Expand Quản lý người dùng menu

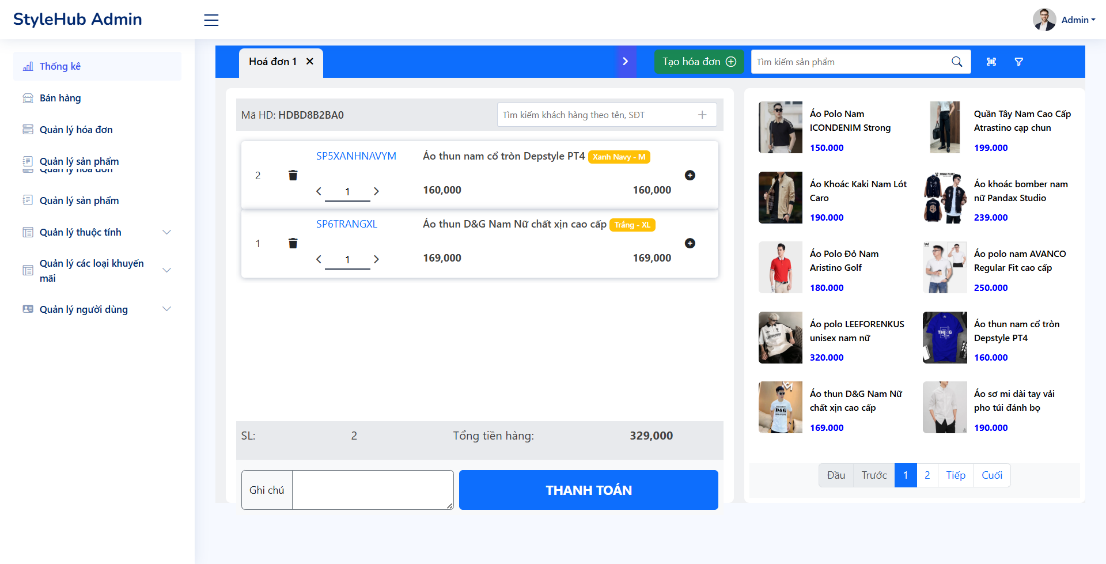tap(166, 309)
